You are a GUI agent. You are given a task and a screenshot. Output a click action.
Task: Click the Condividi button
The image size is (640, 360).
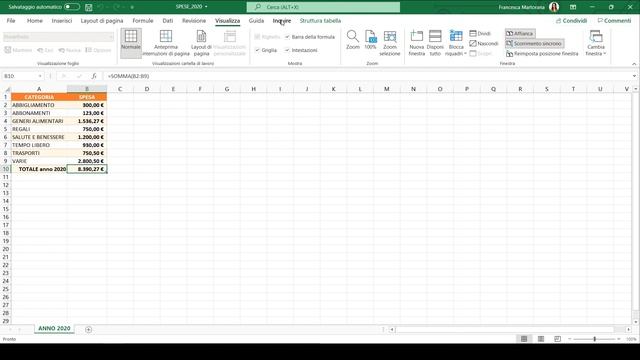(571, 20)
